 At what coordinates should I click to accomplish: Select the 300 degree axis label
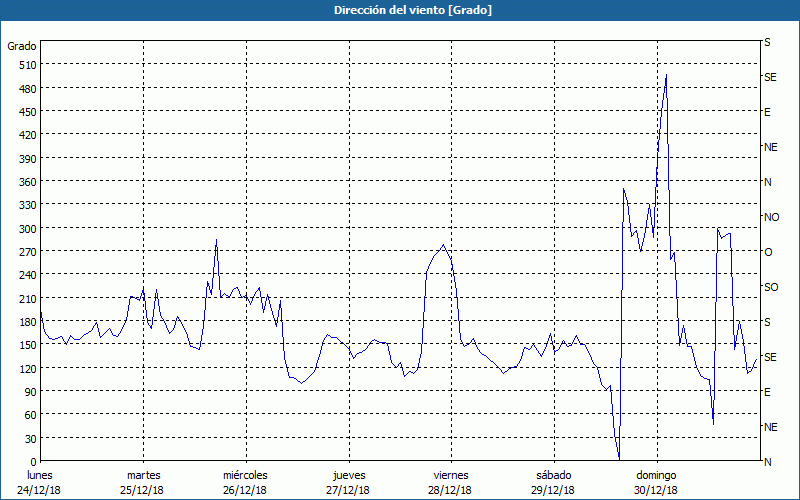coord(28,229)
